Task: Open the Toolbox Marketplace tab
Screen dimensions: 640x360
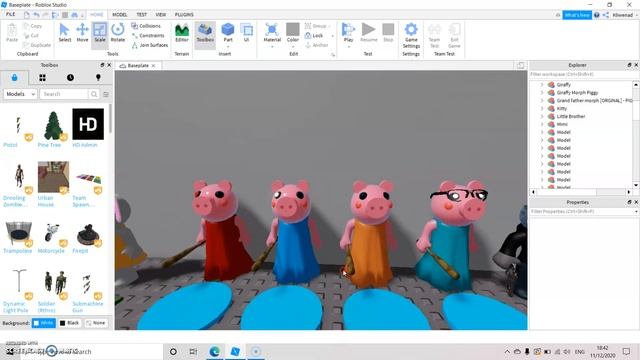Action: click(15, 78)
